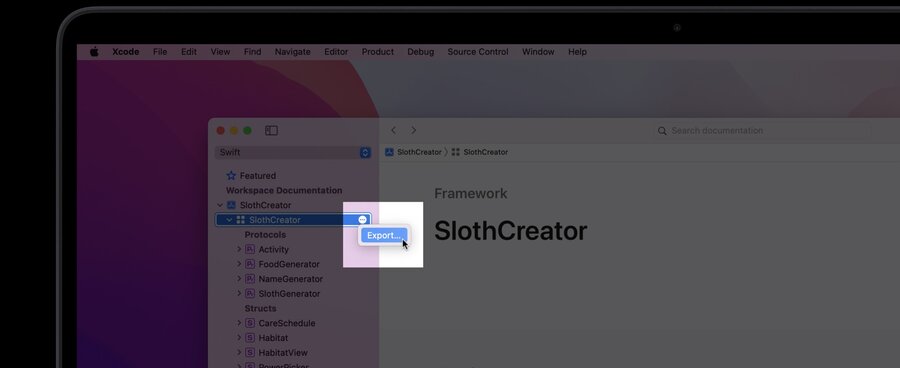Click the search magnifier icon
The height and width of the screenshot is (368, 900).
(662, 131)
